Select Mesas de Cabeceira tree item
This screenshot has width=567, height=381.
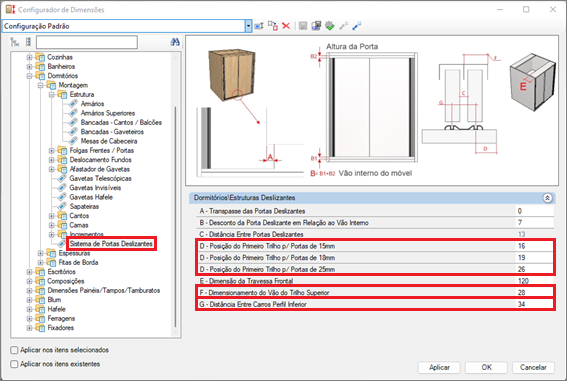[109, 141]
